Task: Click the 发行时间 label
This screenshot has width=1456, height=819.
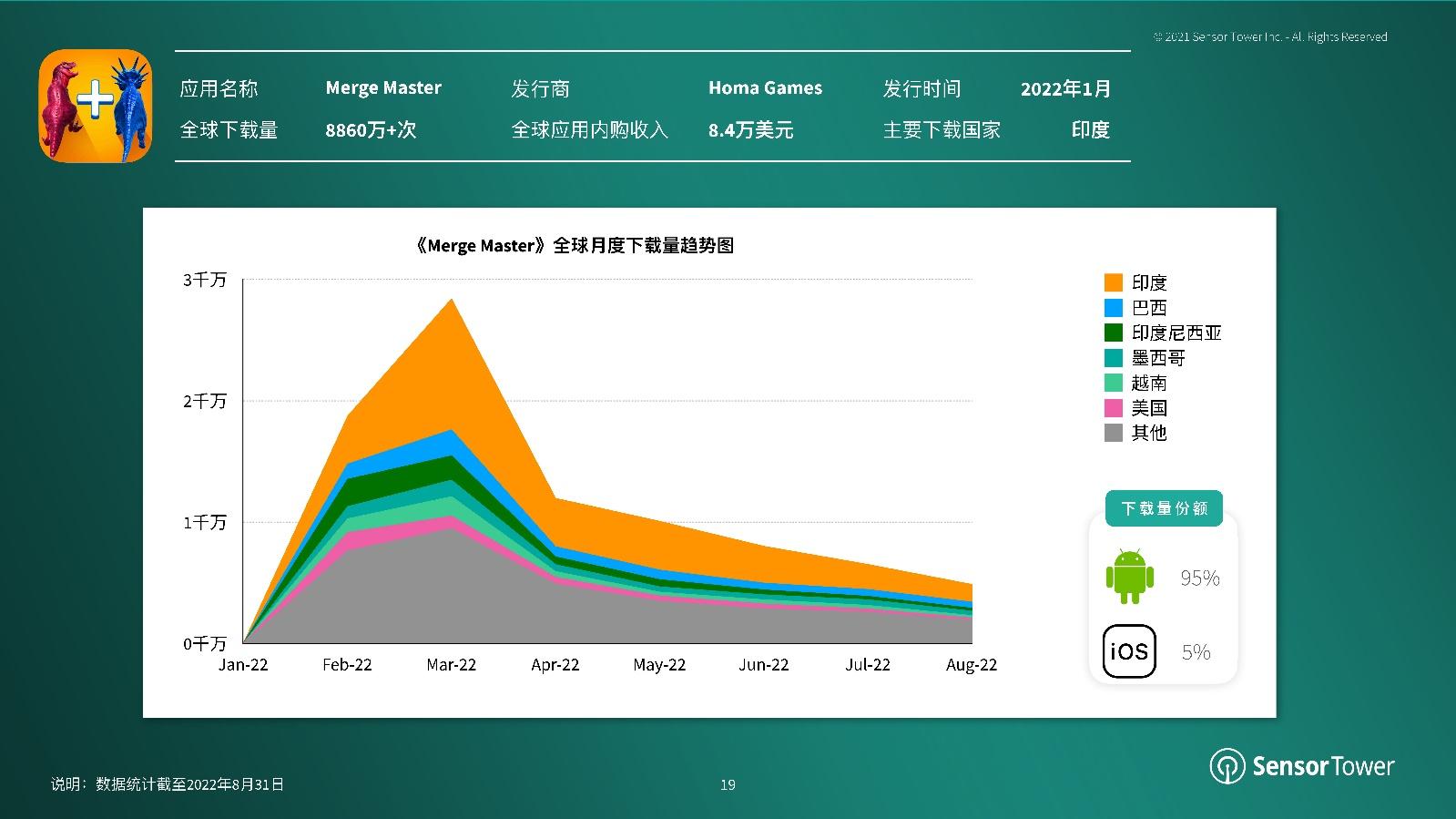Action: (921, 88)
